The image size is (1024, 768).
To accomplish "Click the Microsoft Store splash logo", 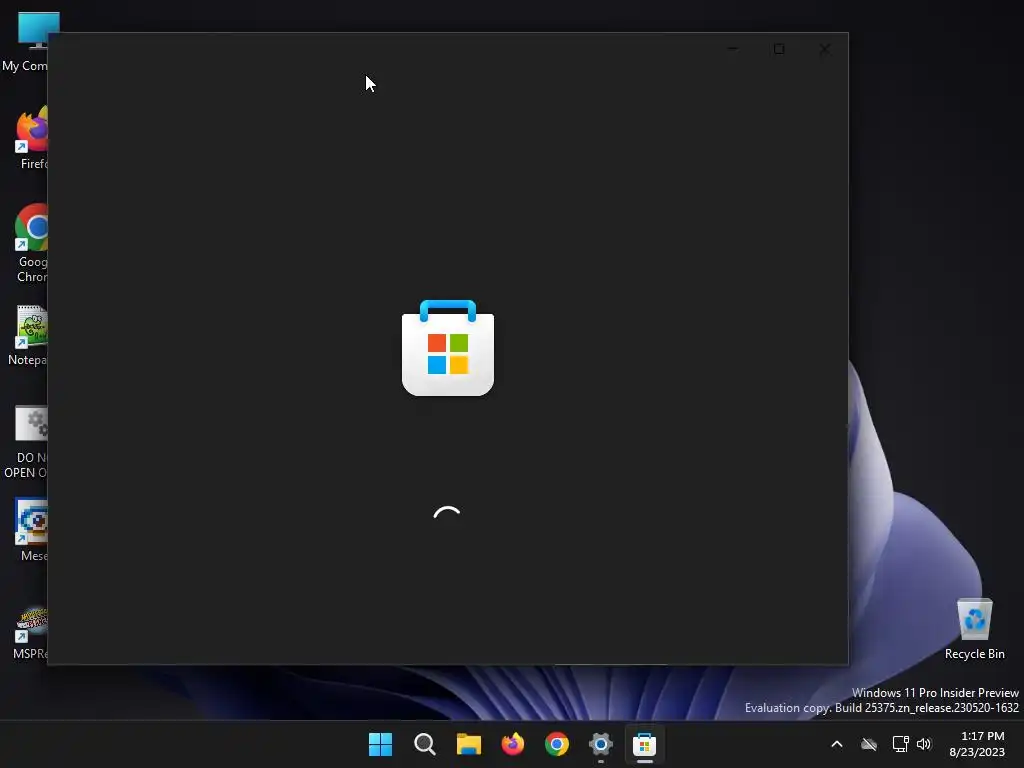I will click(448, 347).
